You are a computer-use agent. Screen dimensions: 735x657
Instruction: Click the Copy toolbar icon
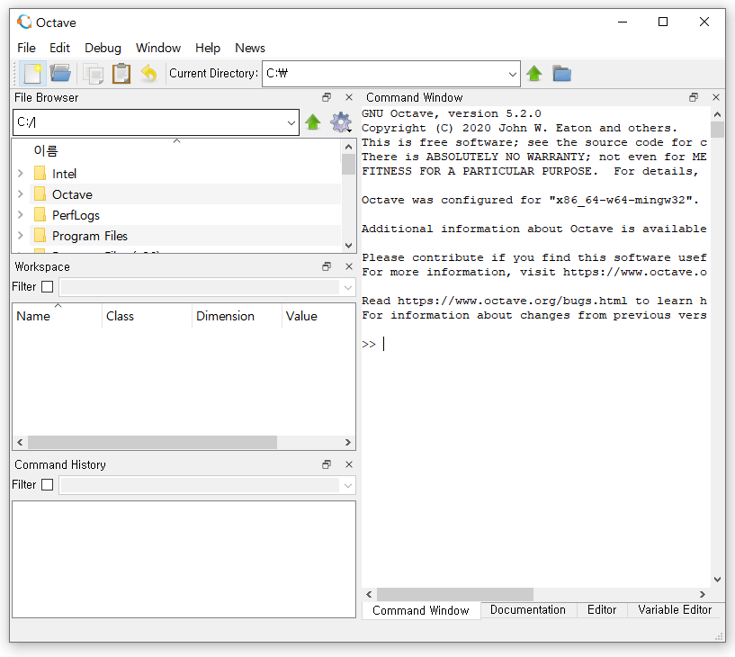pyautogui.click(x=93, y=74)
